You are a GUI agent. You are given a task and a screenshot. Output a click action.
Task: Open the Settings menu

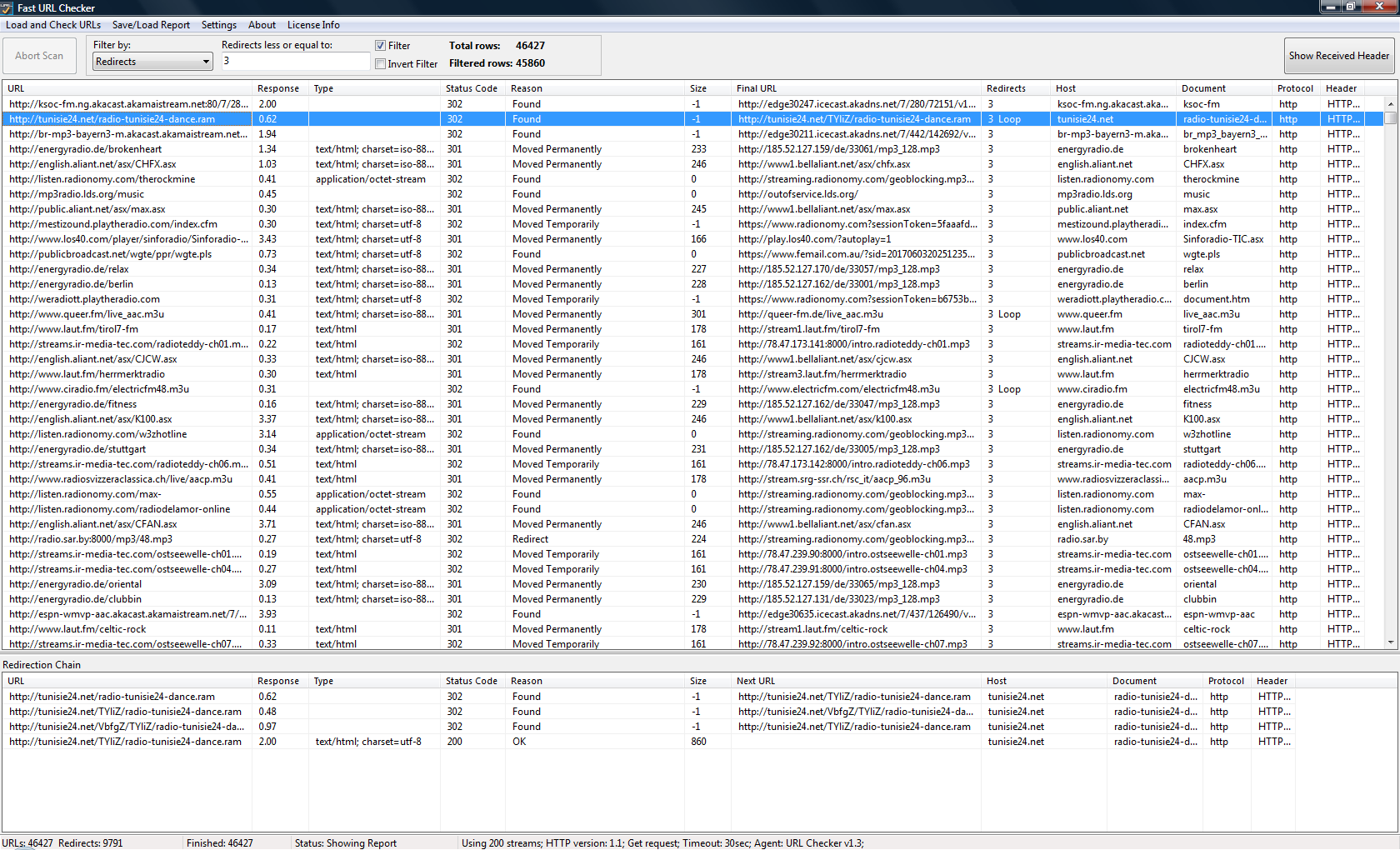click(x=218, y=25)
